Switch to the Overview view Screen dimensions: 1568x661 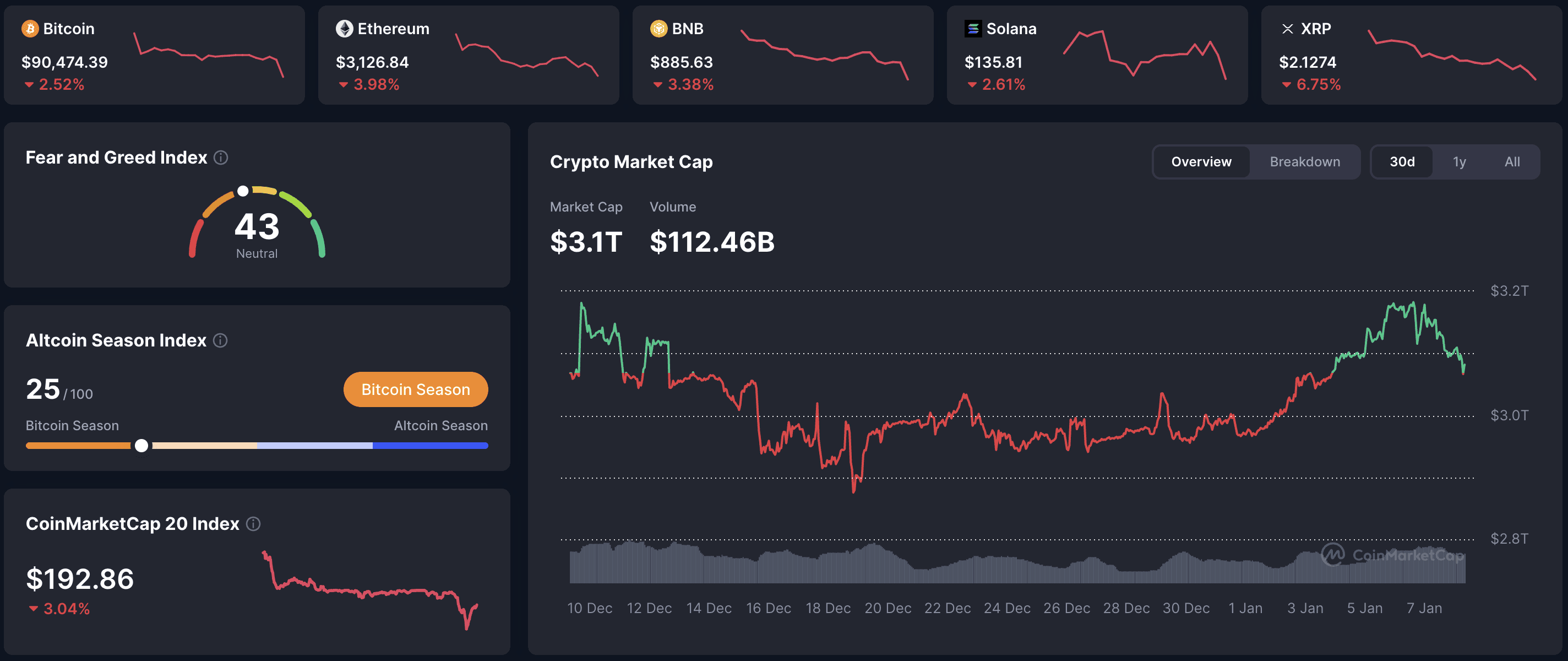(x=1200, y=161)
